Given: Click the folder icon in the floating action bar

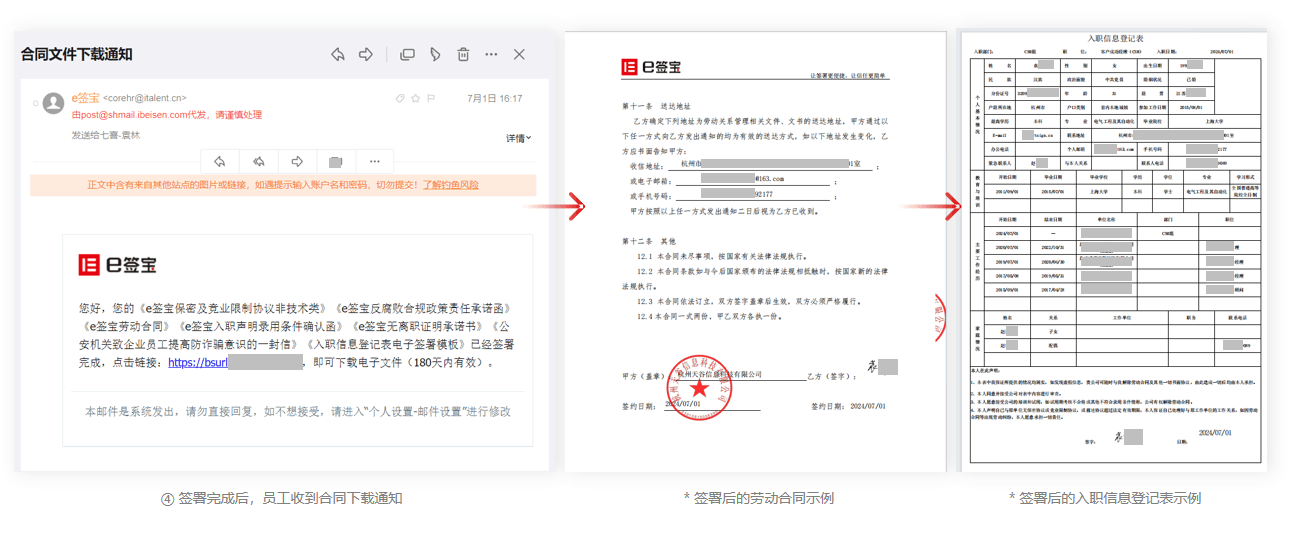Looking at the screenshot, I should click(335, 161).
